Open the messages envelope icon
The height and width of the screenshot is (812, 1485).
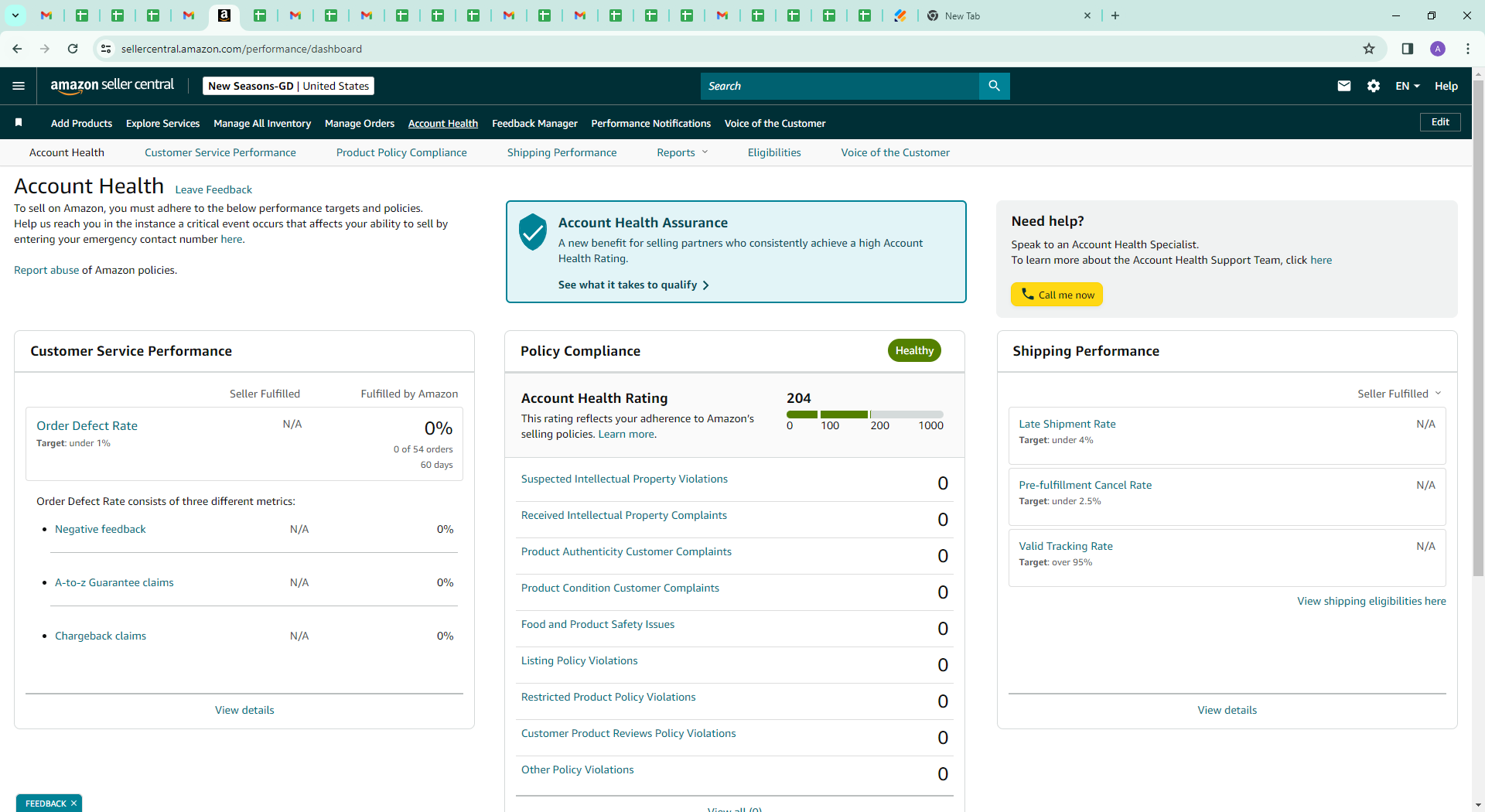pyautogui.click(x=1344, y=86)
